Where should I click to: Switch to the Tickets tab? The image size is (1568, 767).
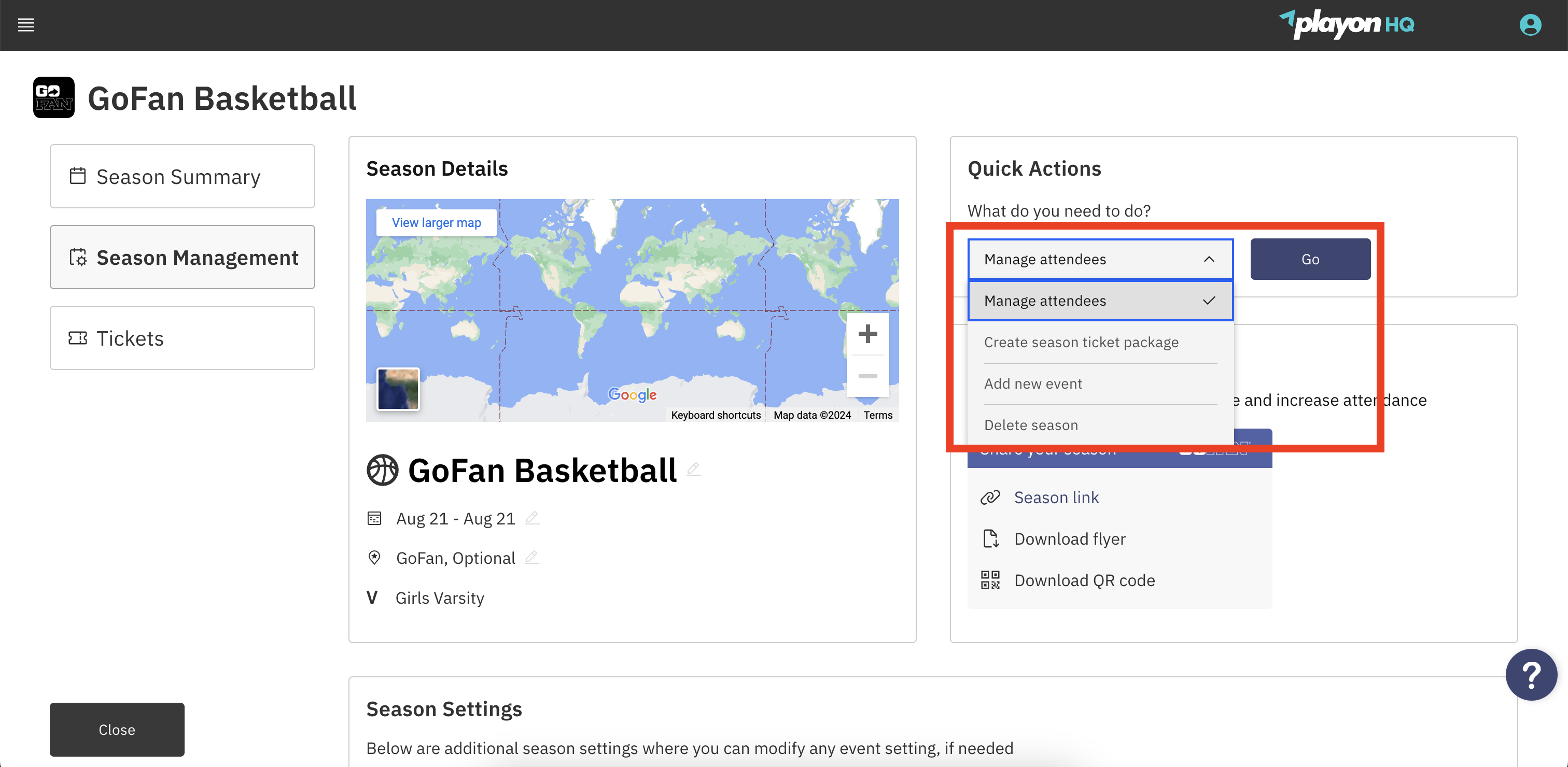[x=182, y=338]
